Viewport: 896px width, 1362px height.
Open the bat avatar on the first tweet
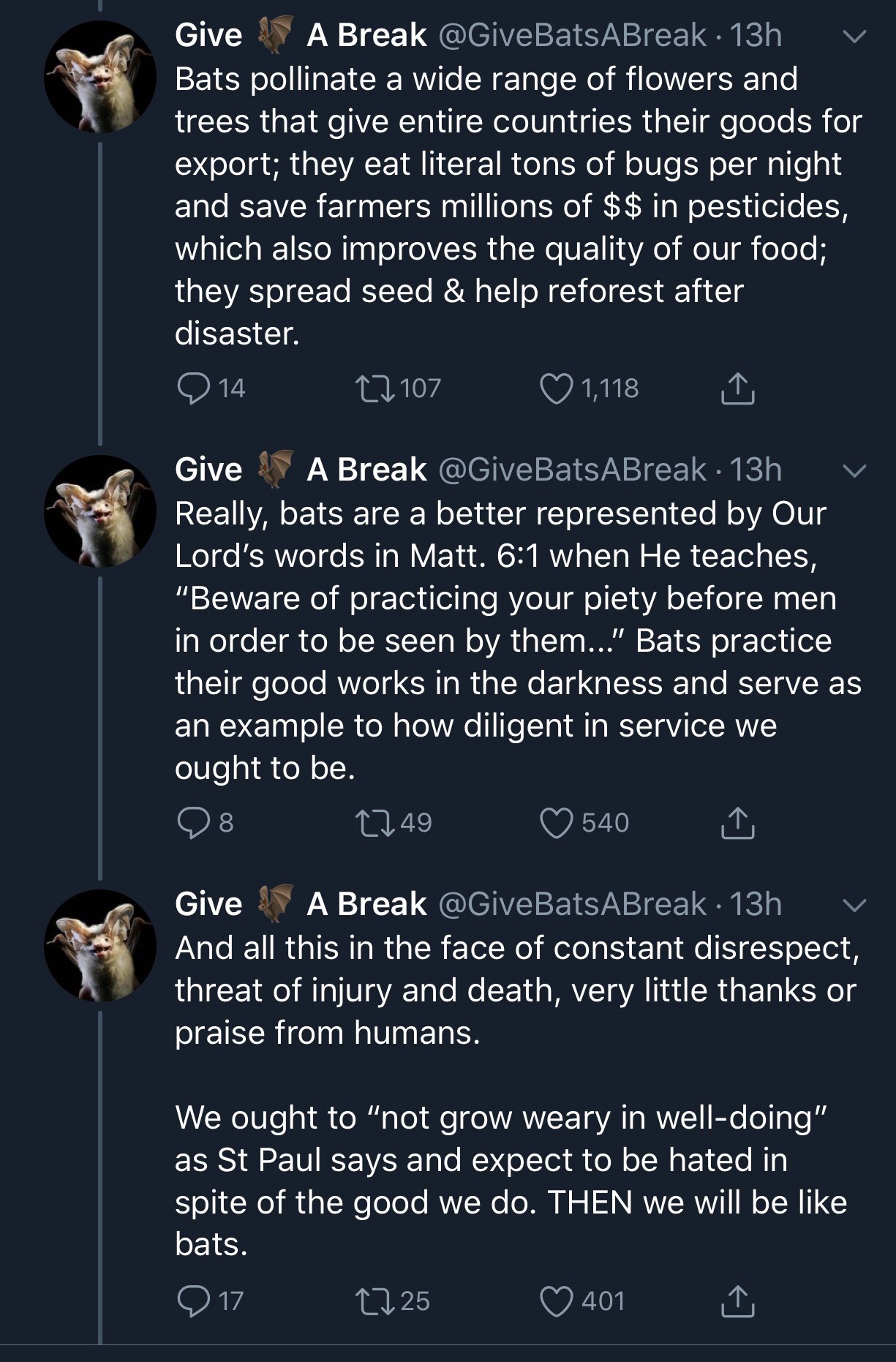100,77
